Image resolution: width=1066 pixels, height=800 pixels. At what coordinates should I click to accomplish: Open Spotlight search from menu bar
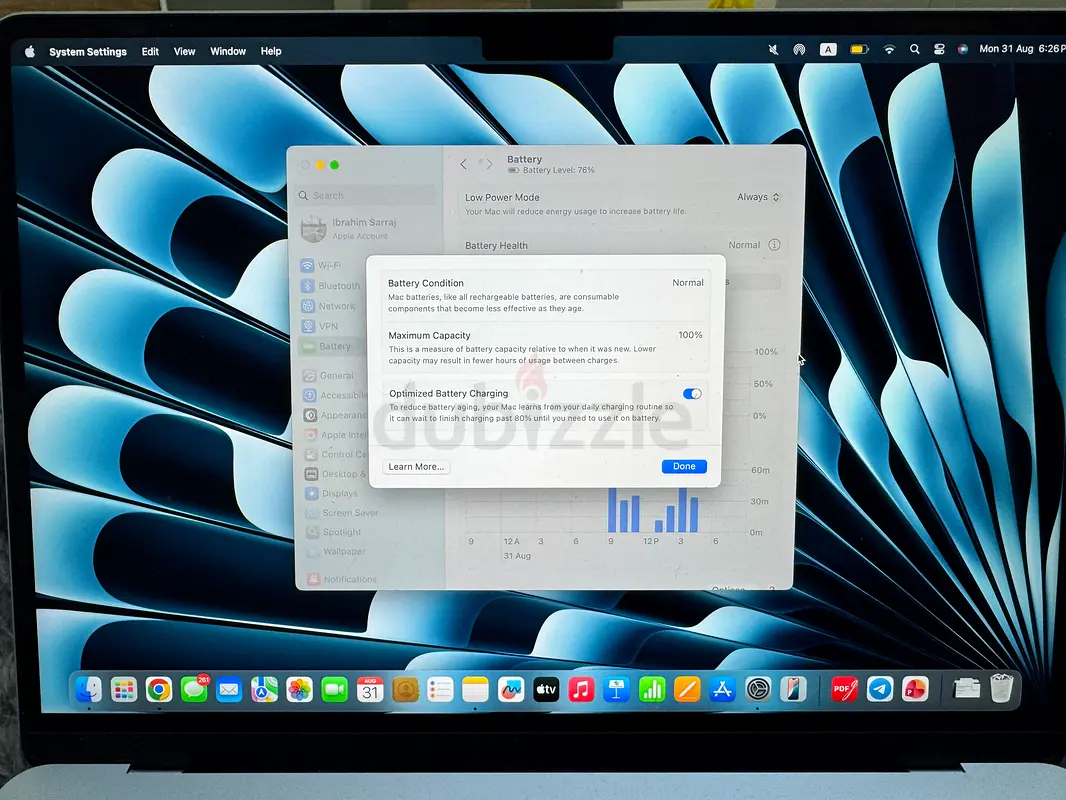click(915, 49)
